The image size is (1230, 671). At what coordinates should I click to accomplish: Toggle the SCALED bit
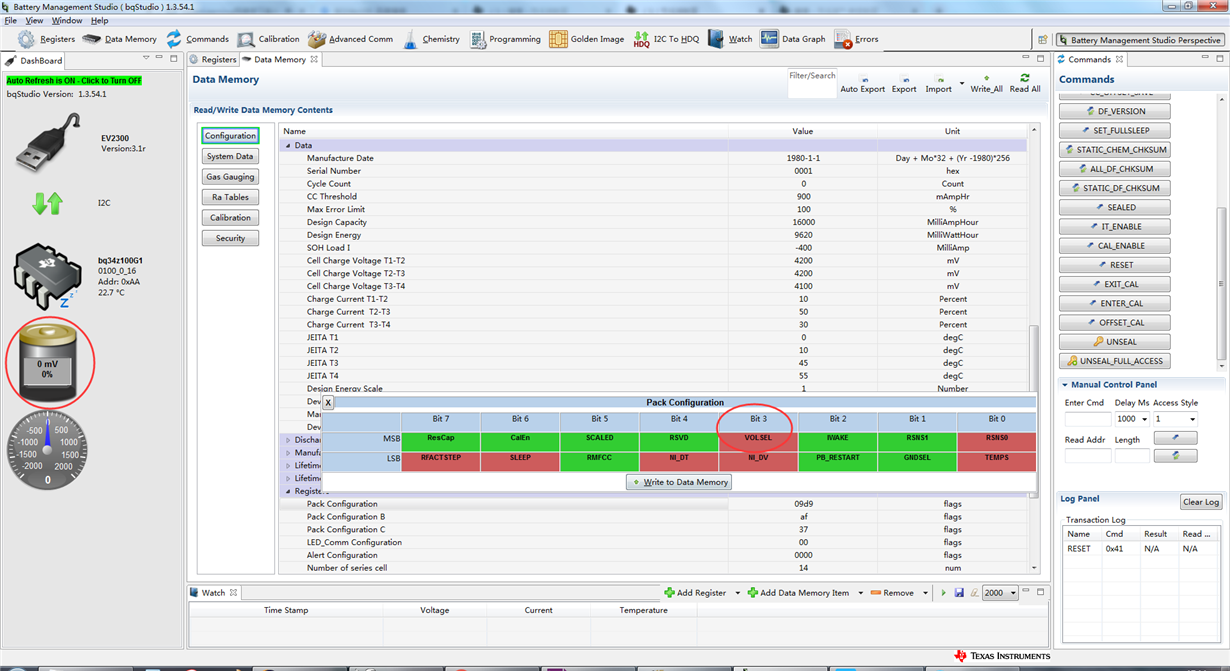tap(599, 439)
